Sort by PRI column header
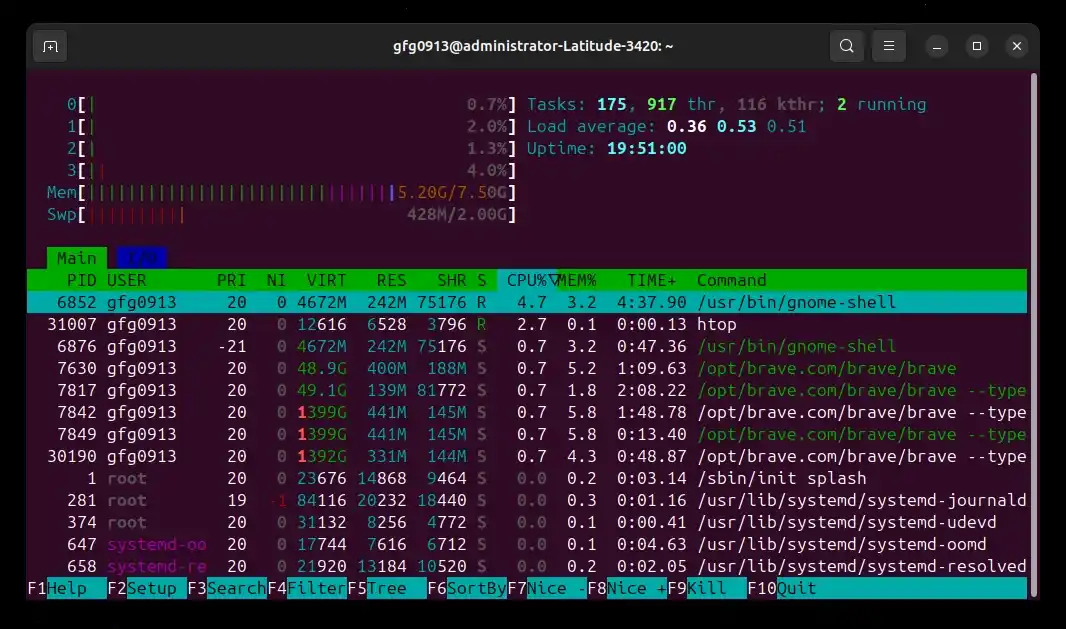The width and height of the screenshot is (1066, 629). coord(231,280)
